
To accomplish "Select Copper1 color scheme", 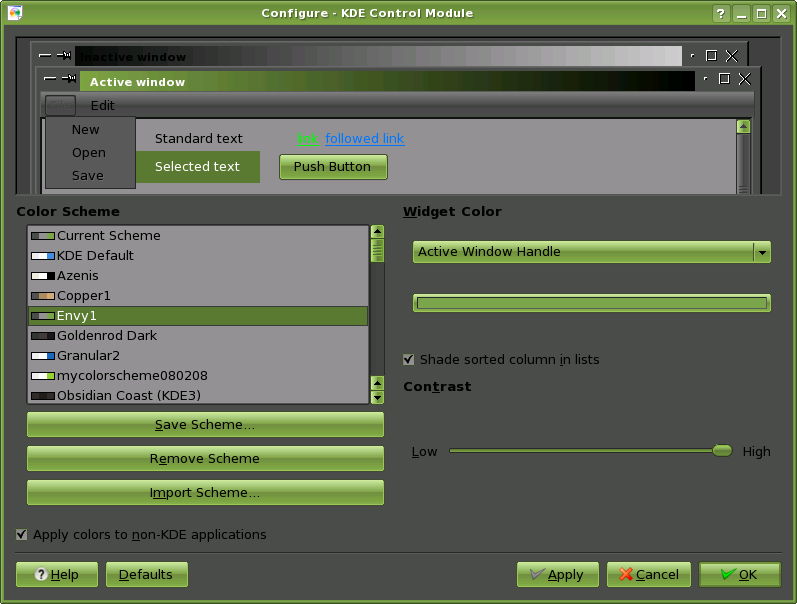I will [198, 296].
